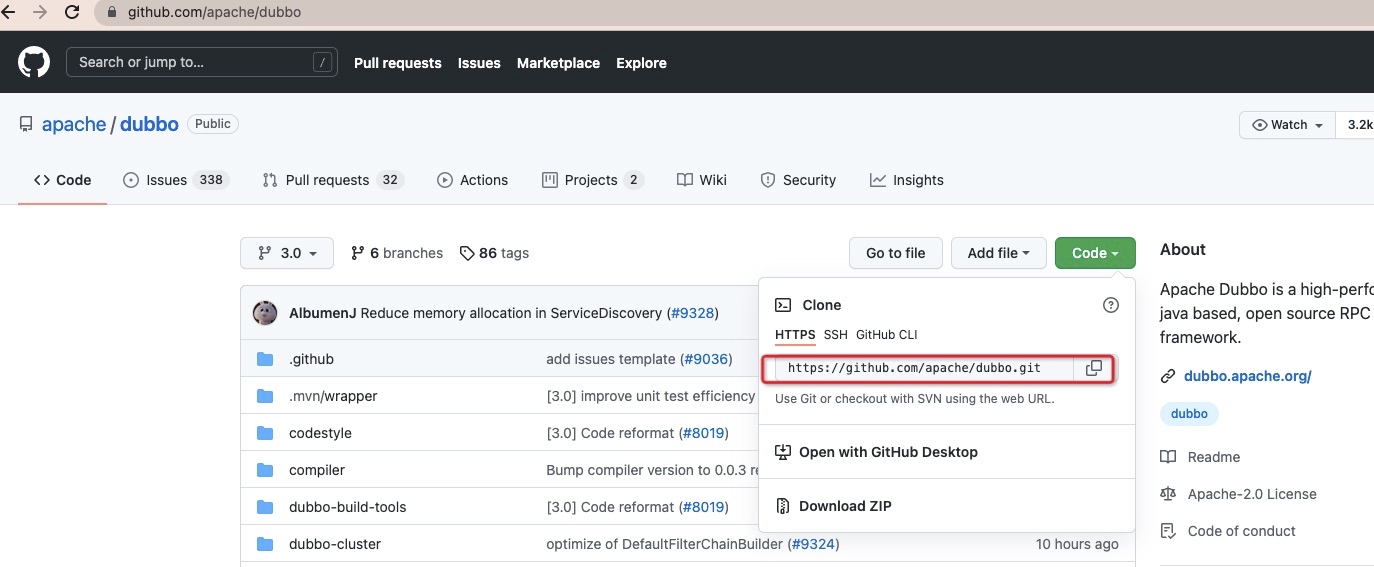The height and width of the screenshot is (567, 1374).
Task: Open the Projects tab
Action: 592,180
